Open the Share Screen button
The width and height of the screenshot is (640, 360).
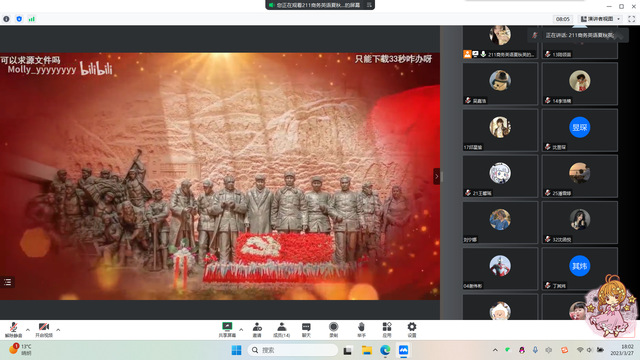[x=227, y=330]
